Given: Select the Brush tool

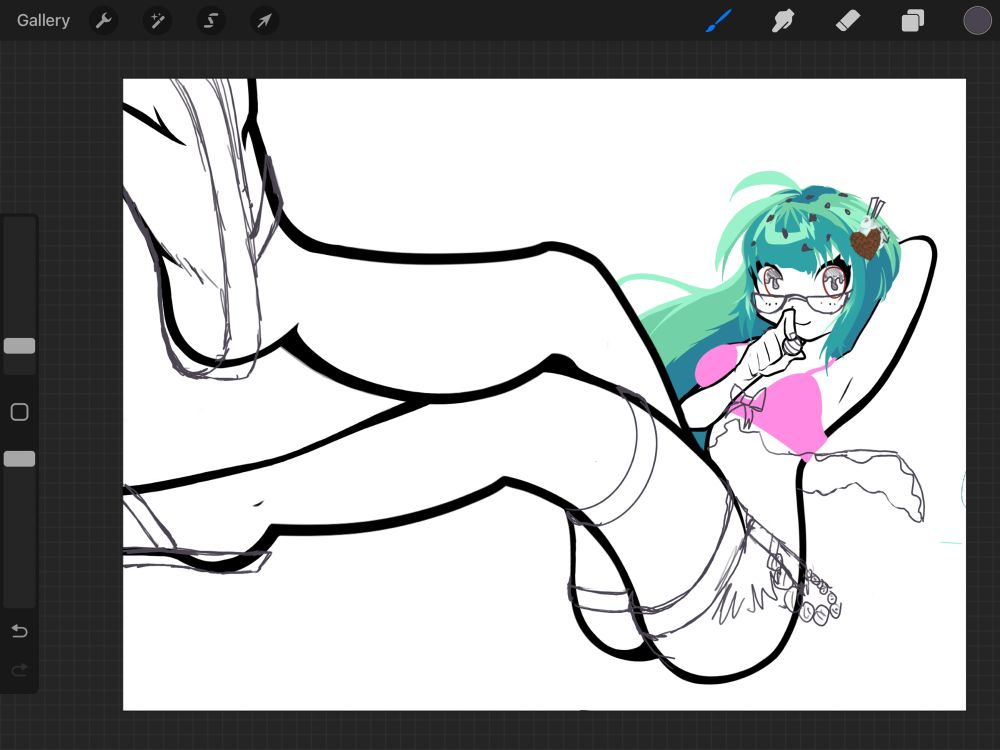Looking at the screenshot, I should pyautogui.click(x=719, y=20).
